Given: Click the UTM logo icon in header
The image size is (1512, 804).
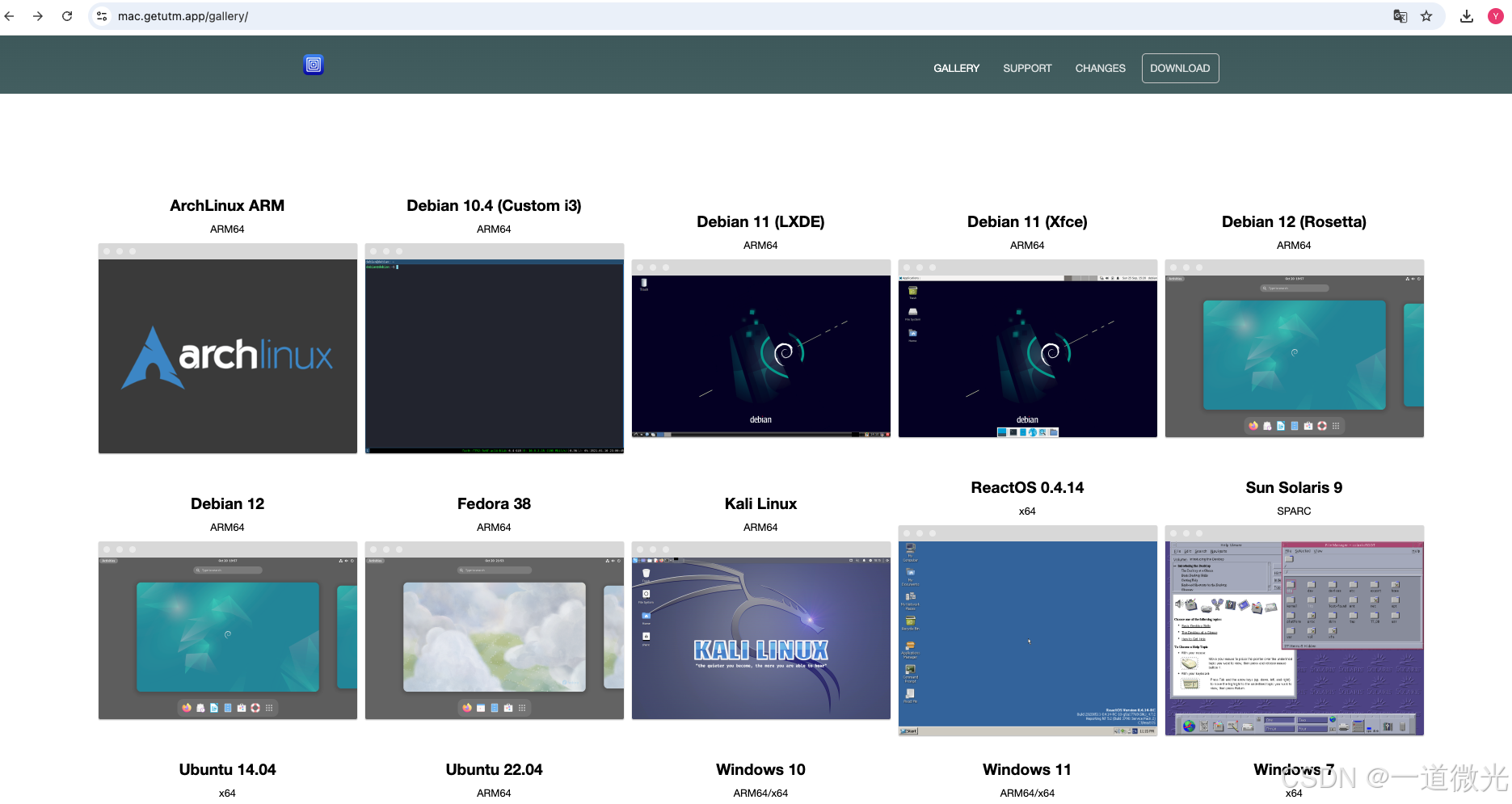Looking at the screenshot, I should [314, 65].
